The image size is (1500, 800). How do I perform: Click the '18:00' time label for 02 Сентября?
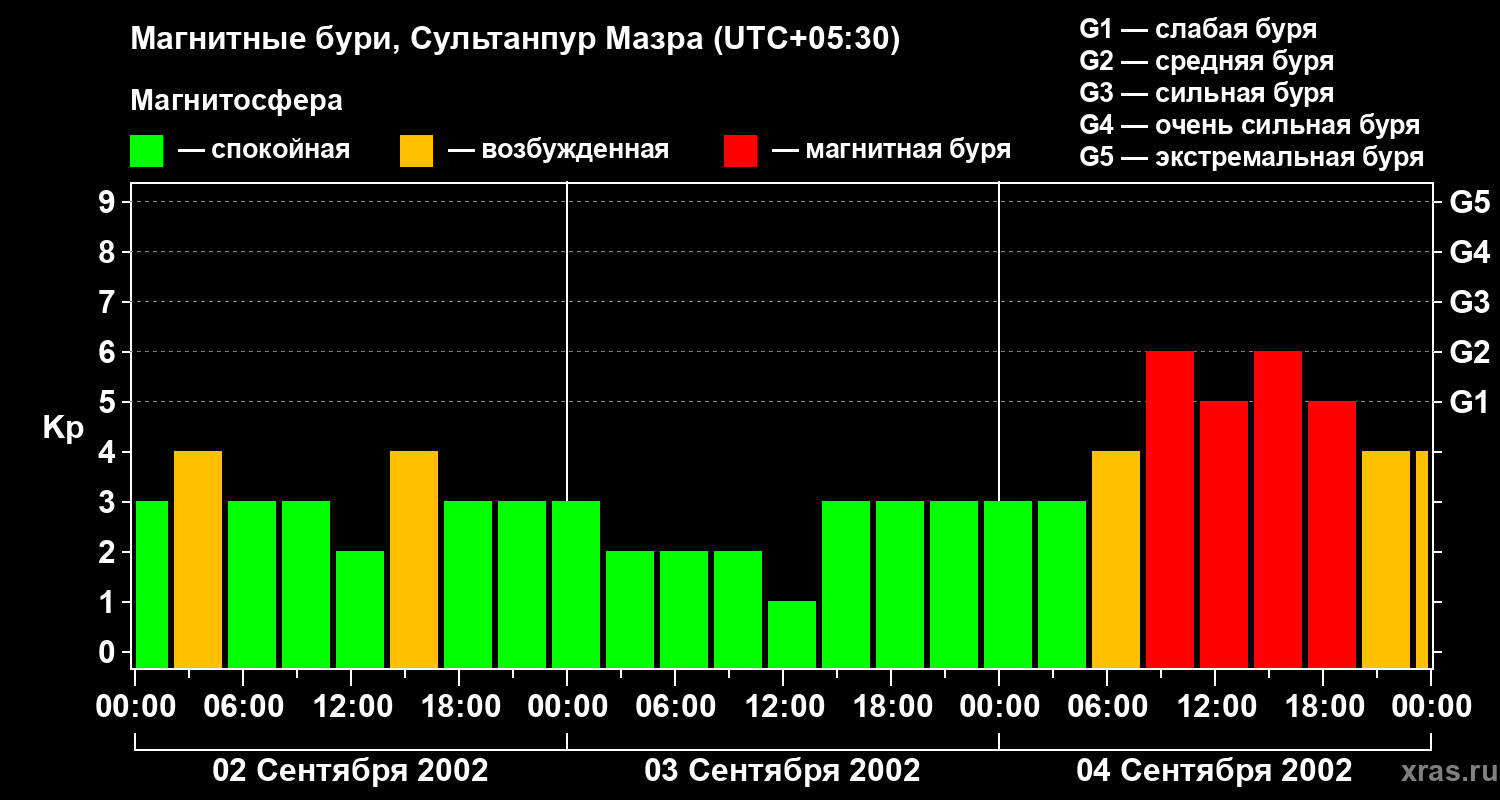coord(459,706)
